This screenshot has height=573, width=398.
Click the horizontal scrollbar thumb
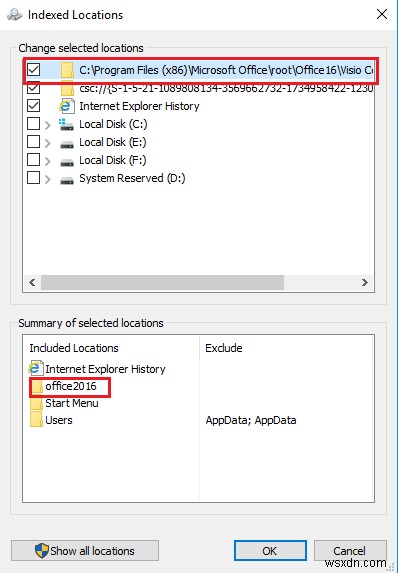(162, 282)
